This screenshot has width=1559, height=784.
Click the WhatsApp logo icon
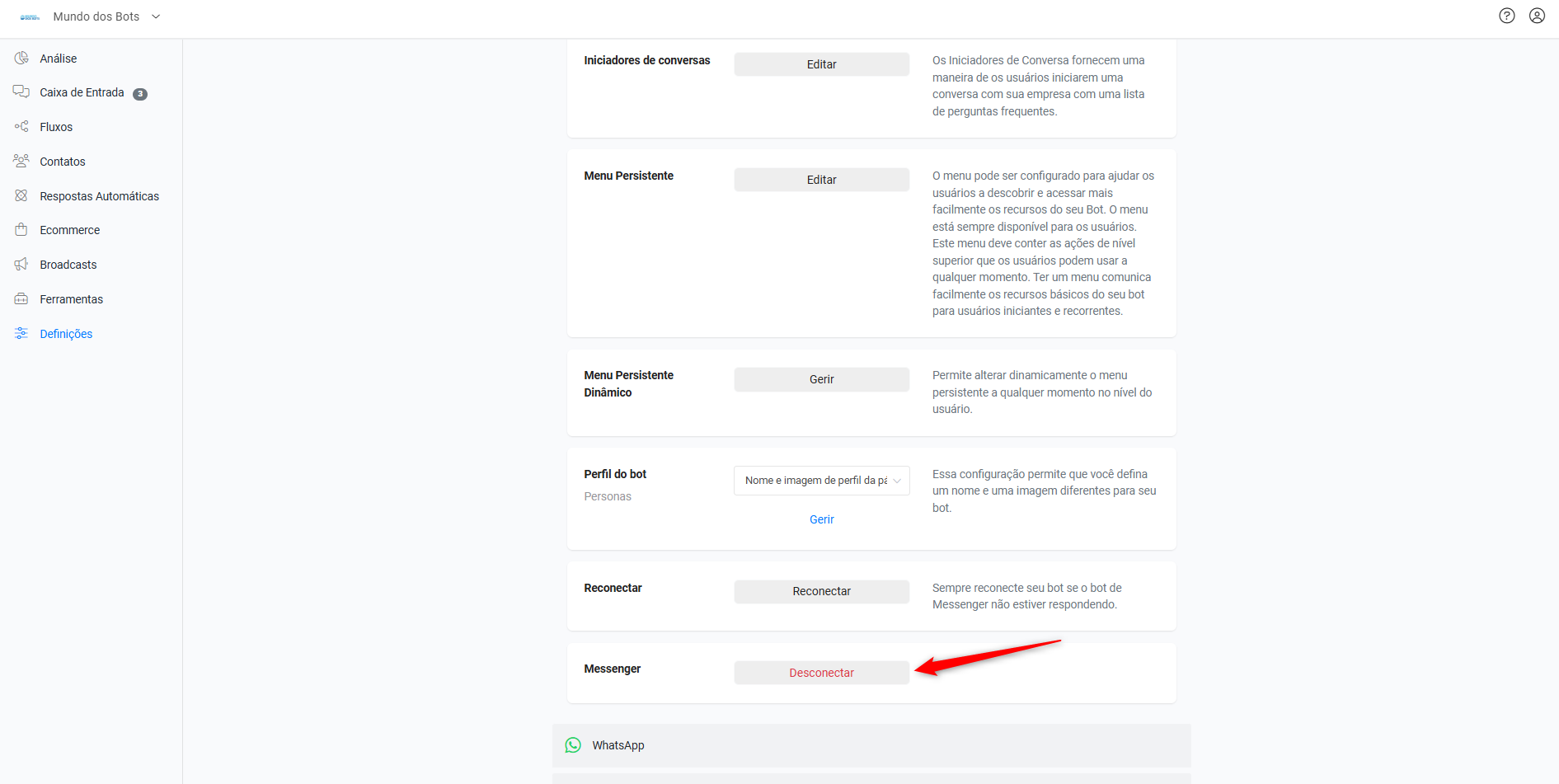point(573,745)
